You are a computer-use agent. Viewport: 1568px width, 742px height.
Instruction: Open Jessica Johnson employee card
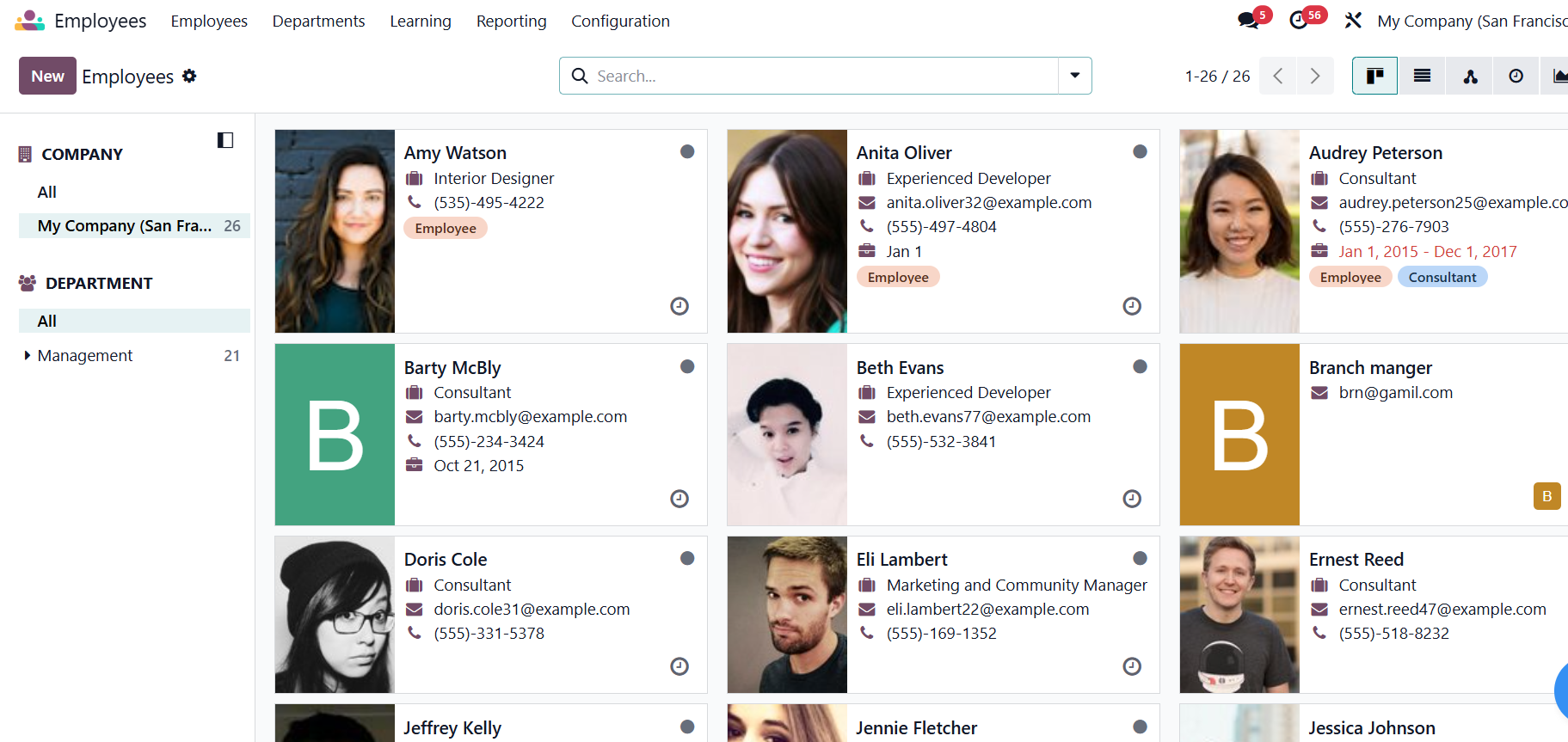[x=1374, y=723]
